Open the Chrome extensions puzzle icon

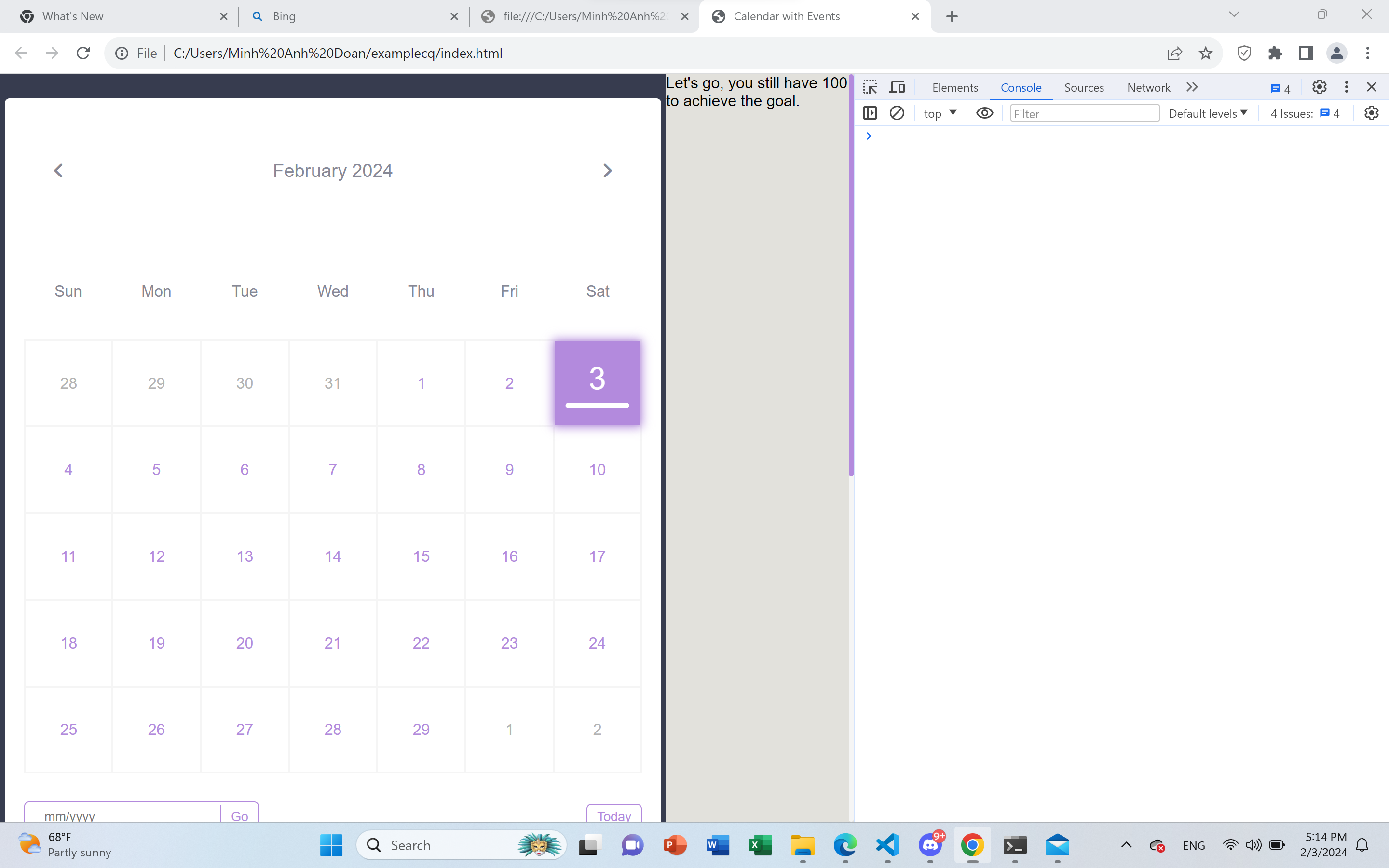point(1275,53)
